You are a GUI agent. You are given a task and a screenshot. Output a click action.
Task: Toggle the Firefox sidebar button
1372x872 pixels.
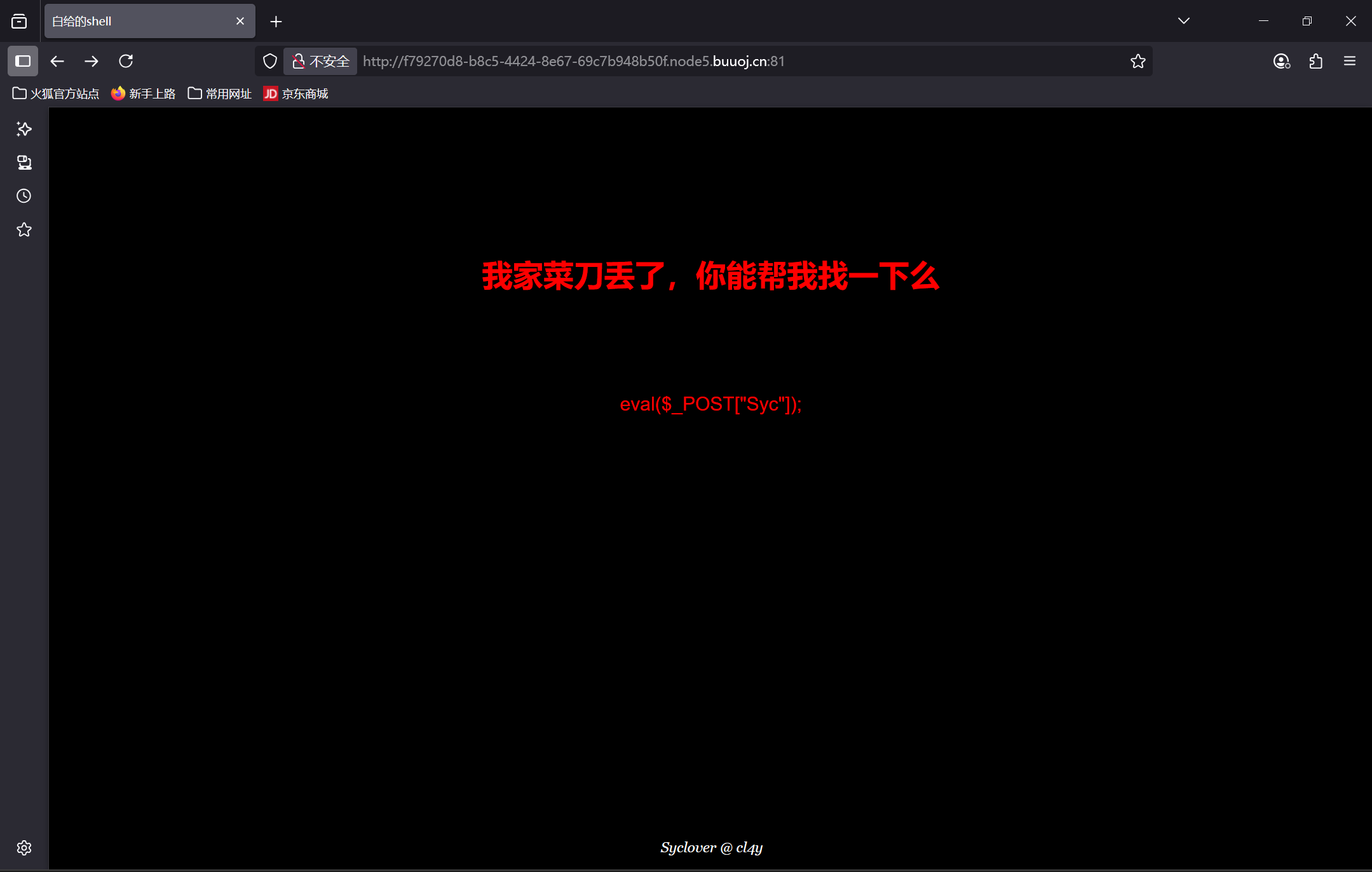coord(23,61)
